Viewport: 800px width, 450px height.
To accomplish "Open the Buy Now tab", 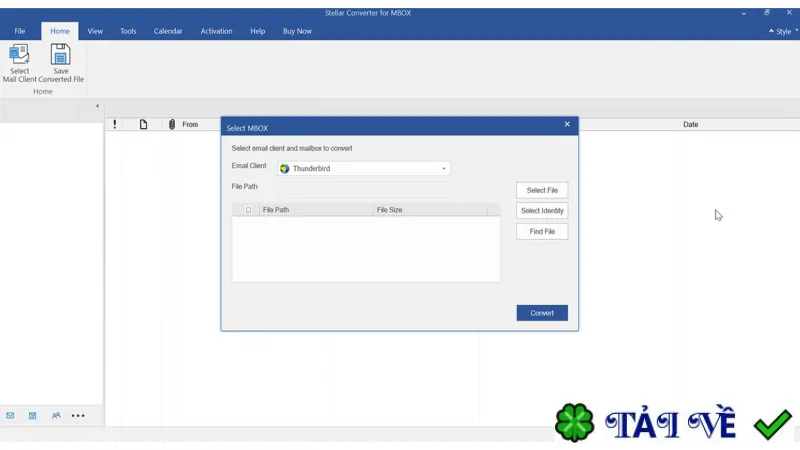I will point(297,31).
